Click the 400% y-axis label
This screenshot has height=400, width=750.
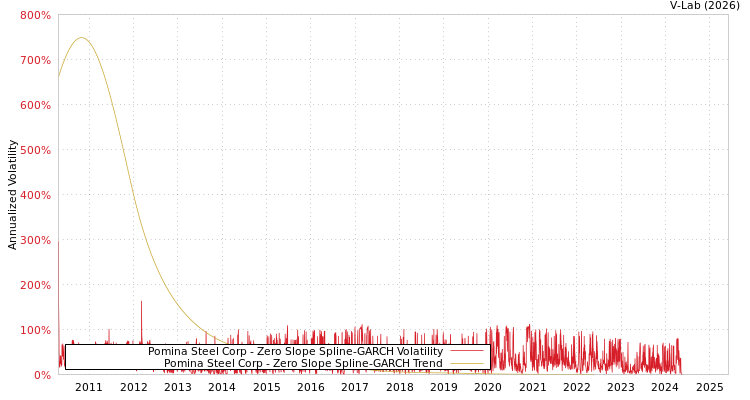(x=35, y=195)
